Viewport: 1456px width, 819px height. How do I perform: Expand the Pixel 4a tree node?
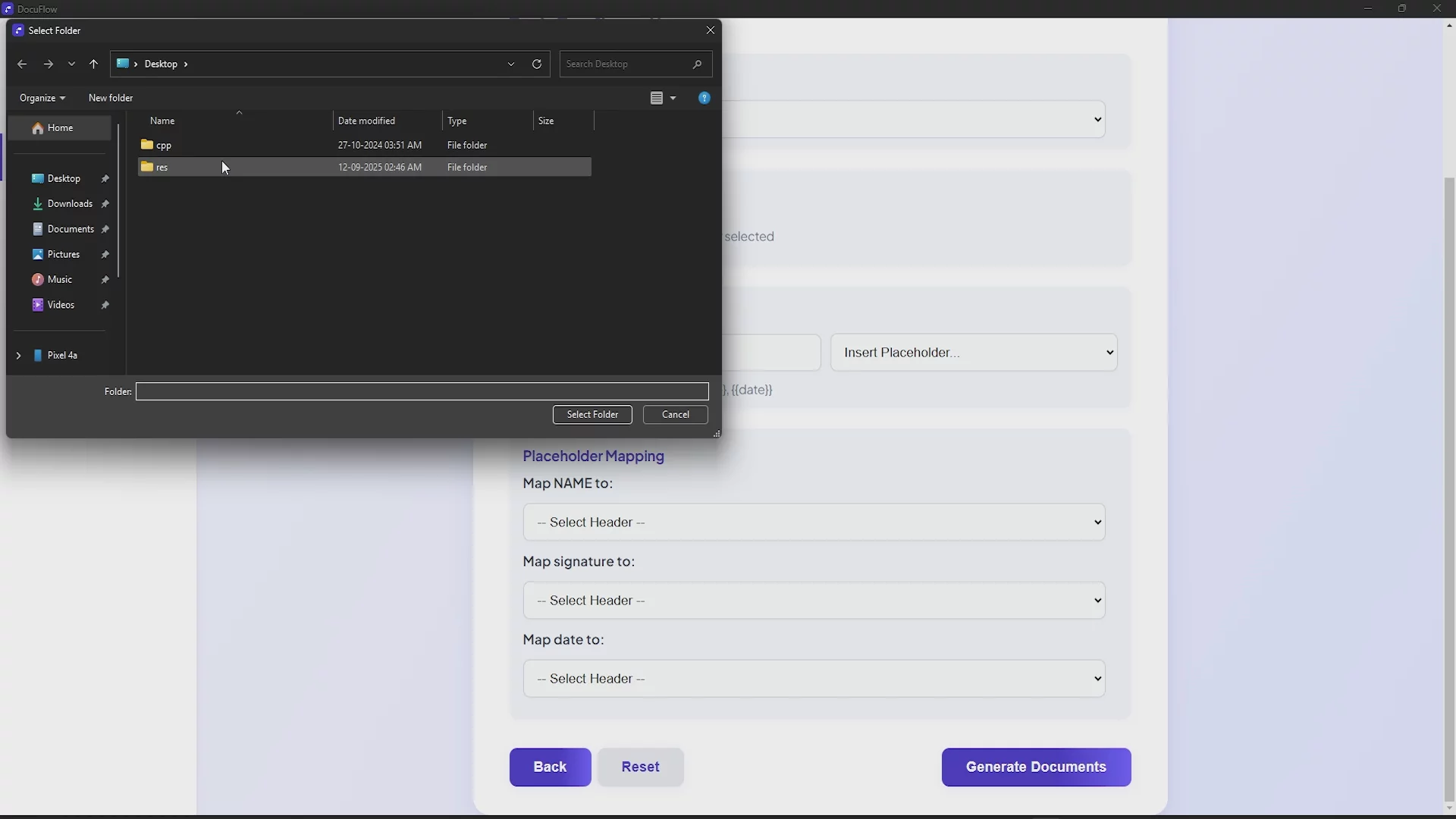click(18, 356)
